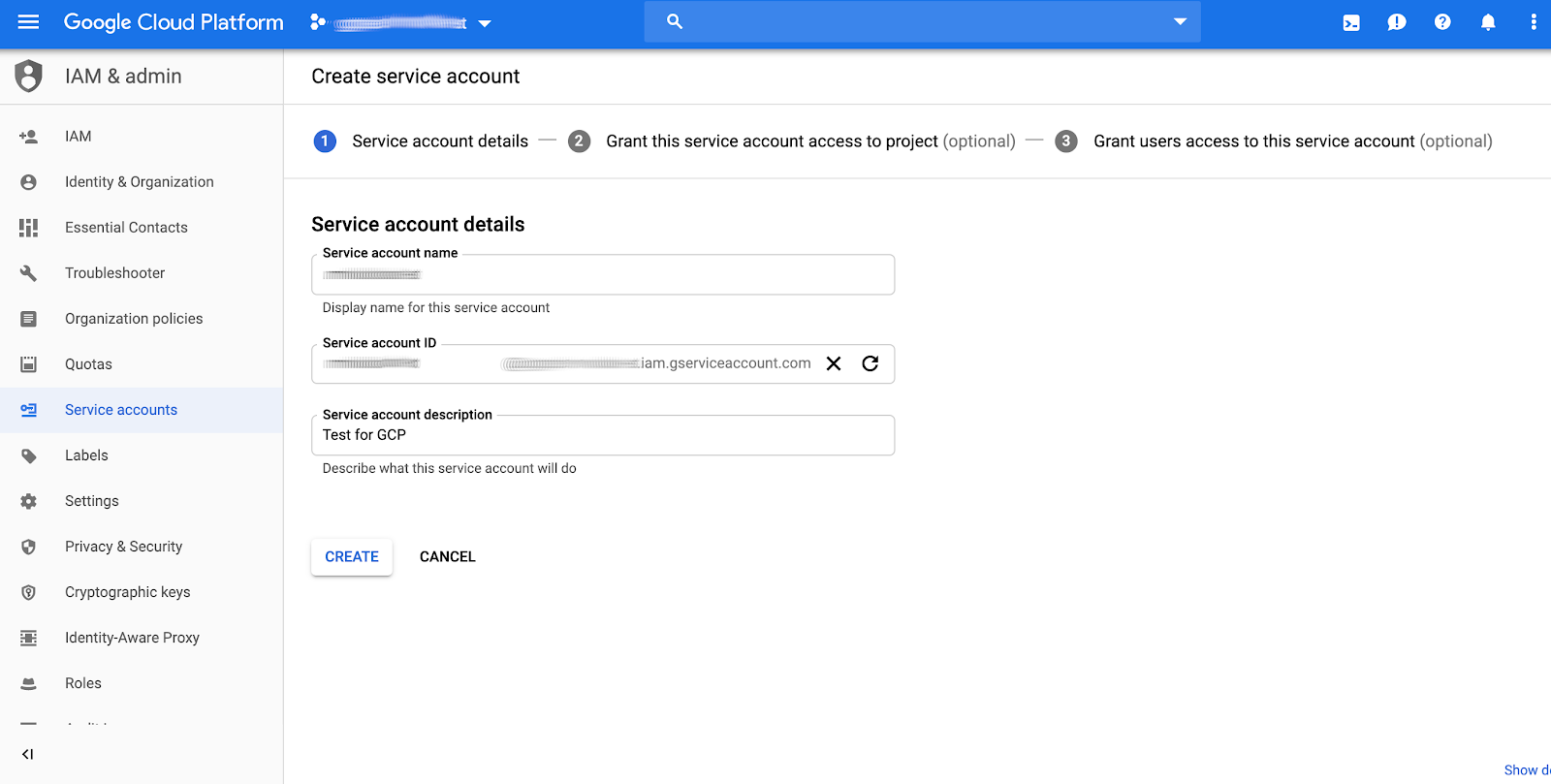Click the CREATE button
The height and width of the screenshot is (784, 1551).
(352, 557)
